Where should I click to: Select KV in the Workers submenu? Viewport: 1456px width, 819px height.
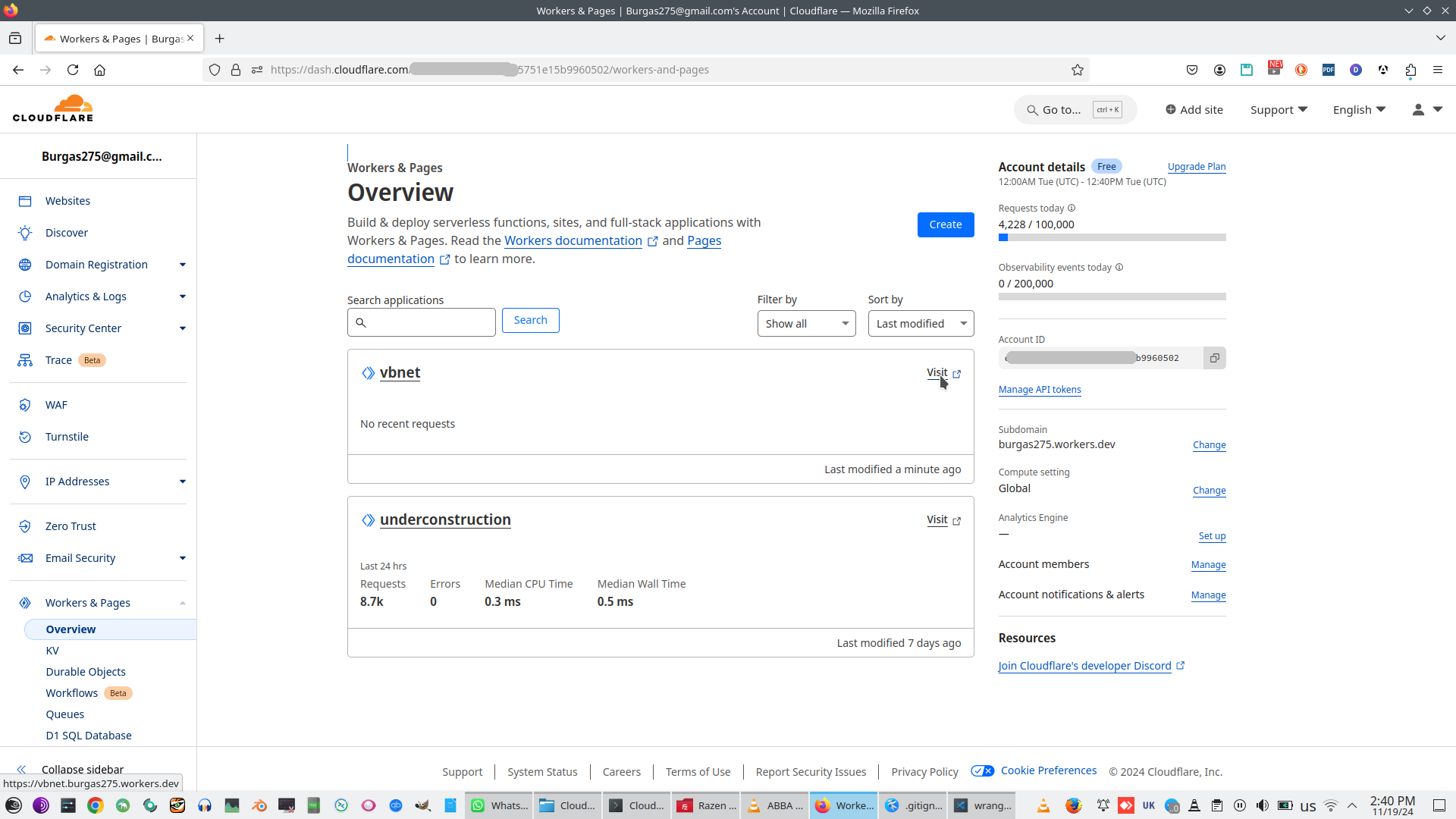[52, 651]
